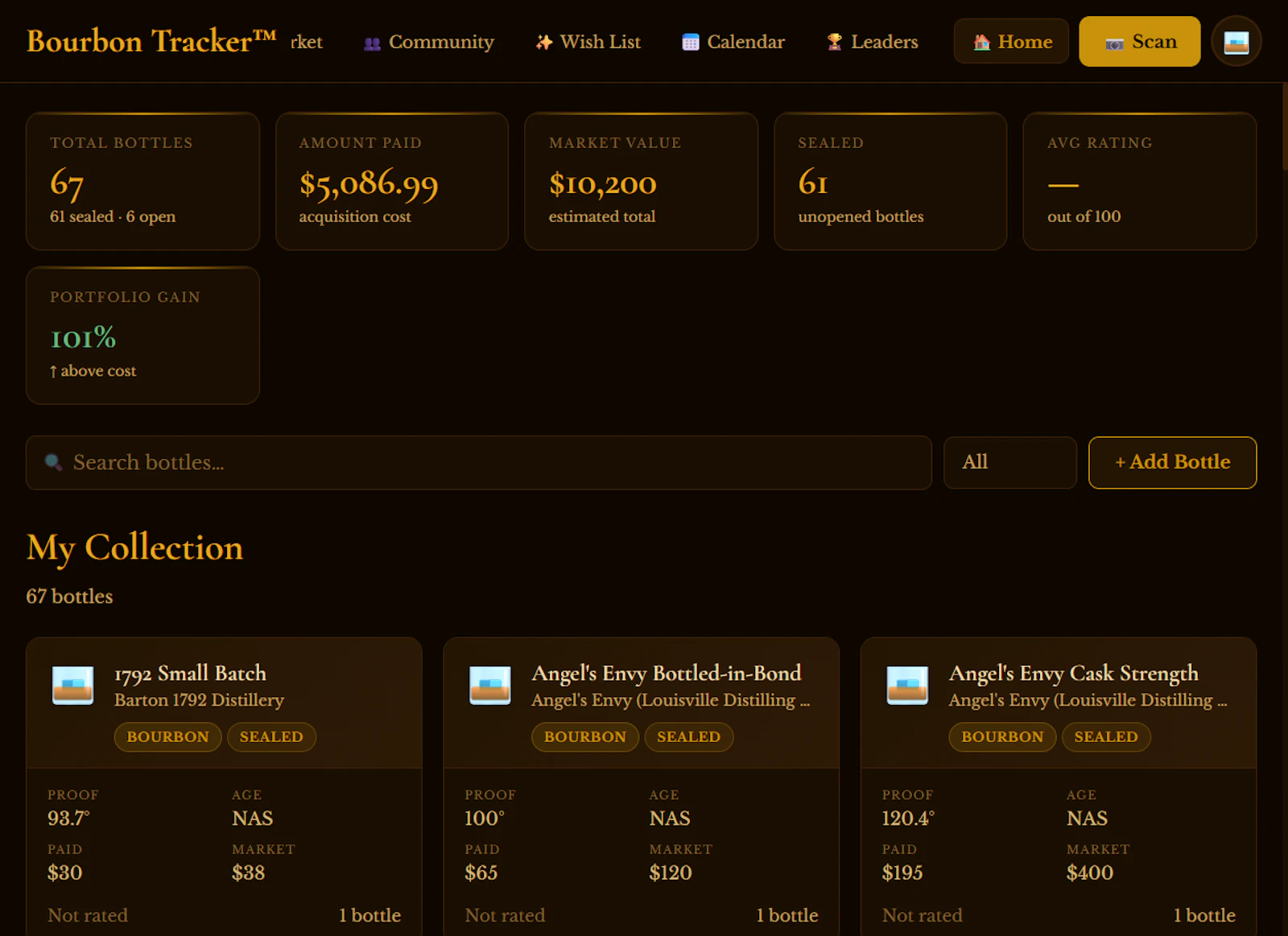Click the Bourbon Tracker logo
1288x936 pixels.
151,41
